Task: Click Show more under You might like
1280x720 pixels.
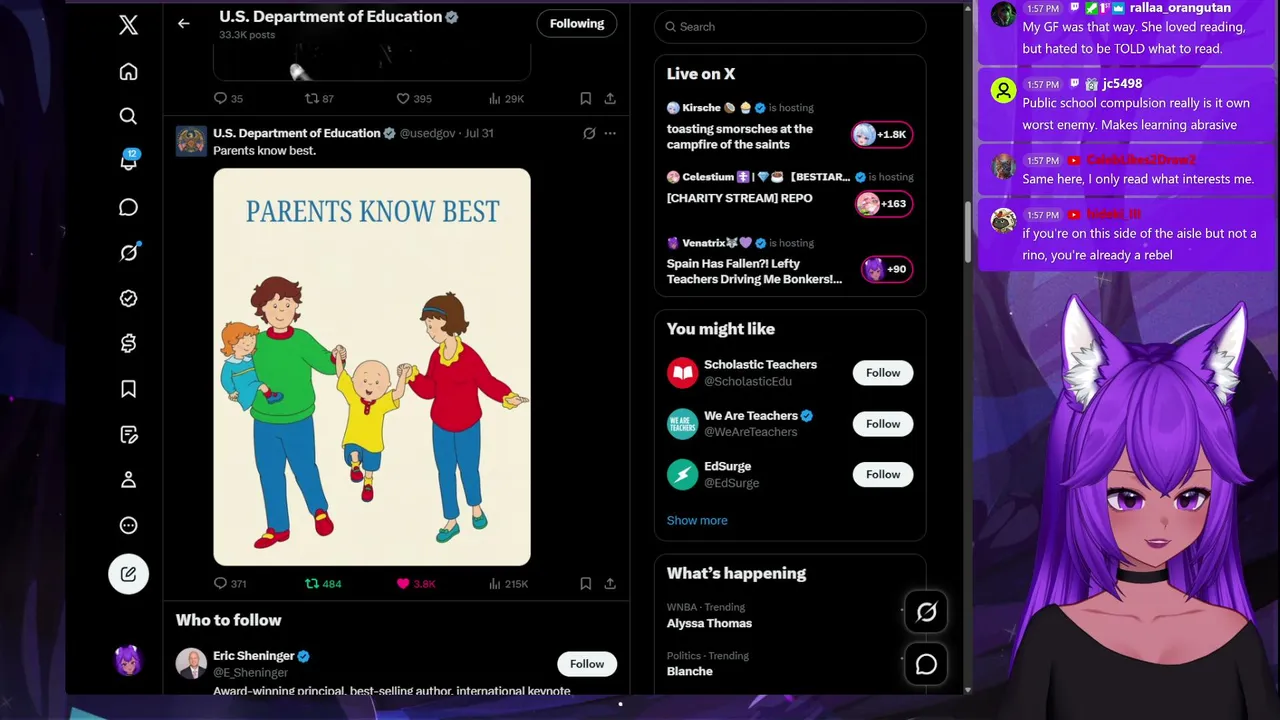Action: coord(697,520)
